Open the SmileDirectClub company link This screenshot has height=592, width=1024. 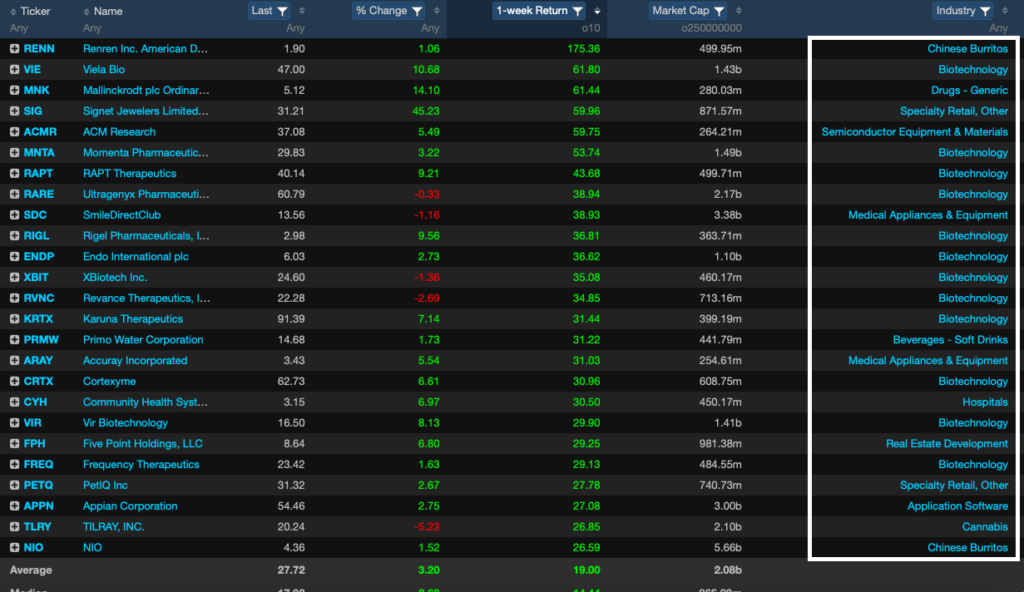tap(121, 215)
